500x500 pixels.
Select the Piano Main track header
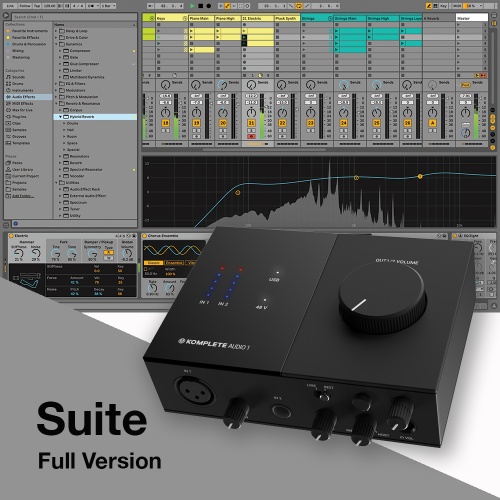[202, 18]
